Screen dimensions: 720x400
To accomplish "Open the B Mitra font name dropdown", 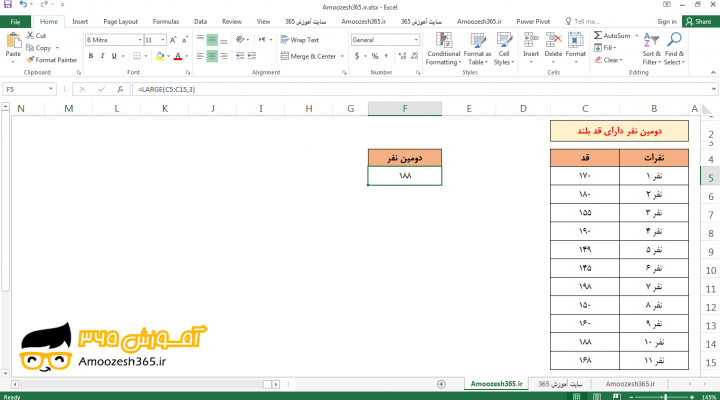I will 140,40.
